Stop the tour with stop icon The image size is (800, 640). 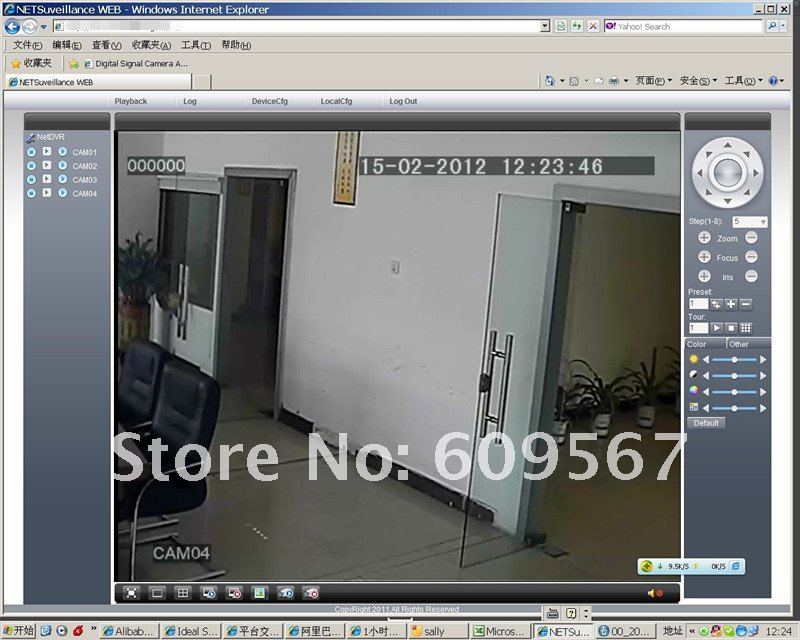click(x=731, y=328)
